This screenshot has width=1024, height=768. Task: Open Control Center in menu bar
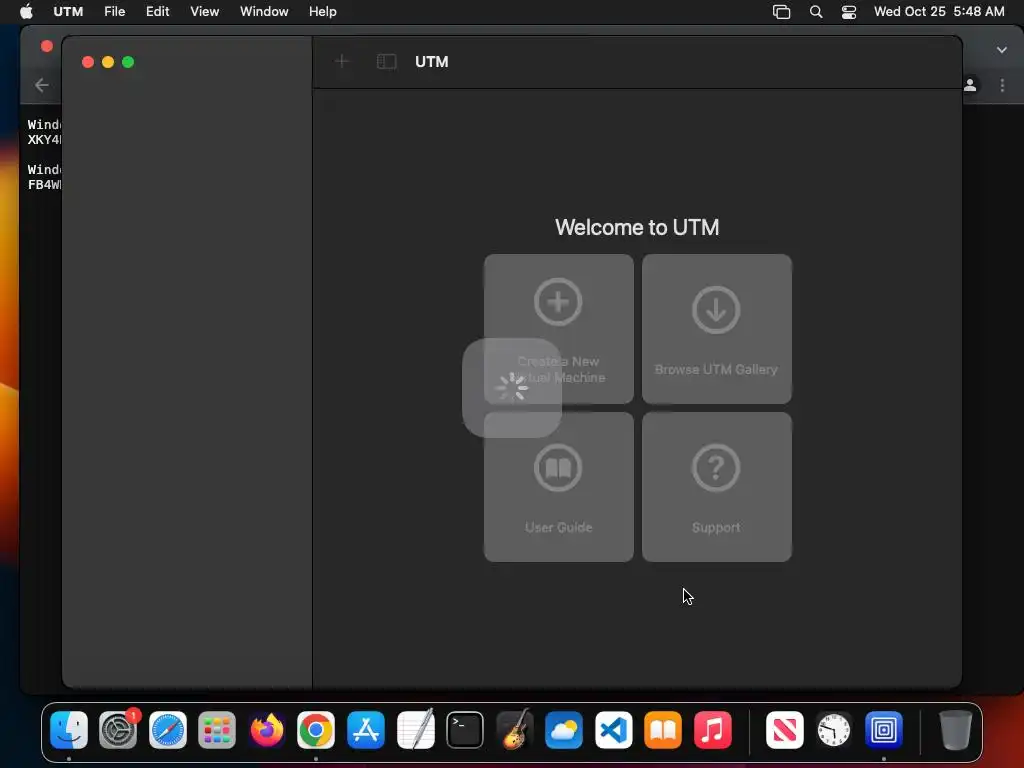(x=848, y=11)
